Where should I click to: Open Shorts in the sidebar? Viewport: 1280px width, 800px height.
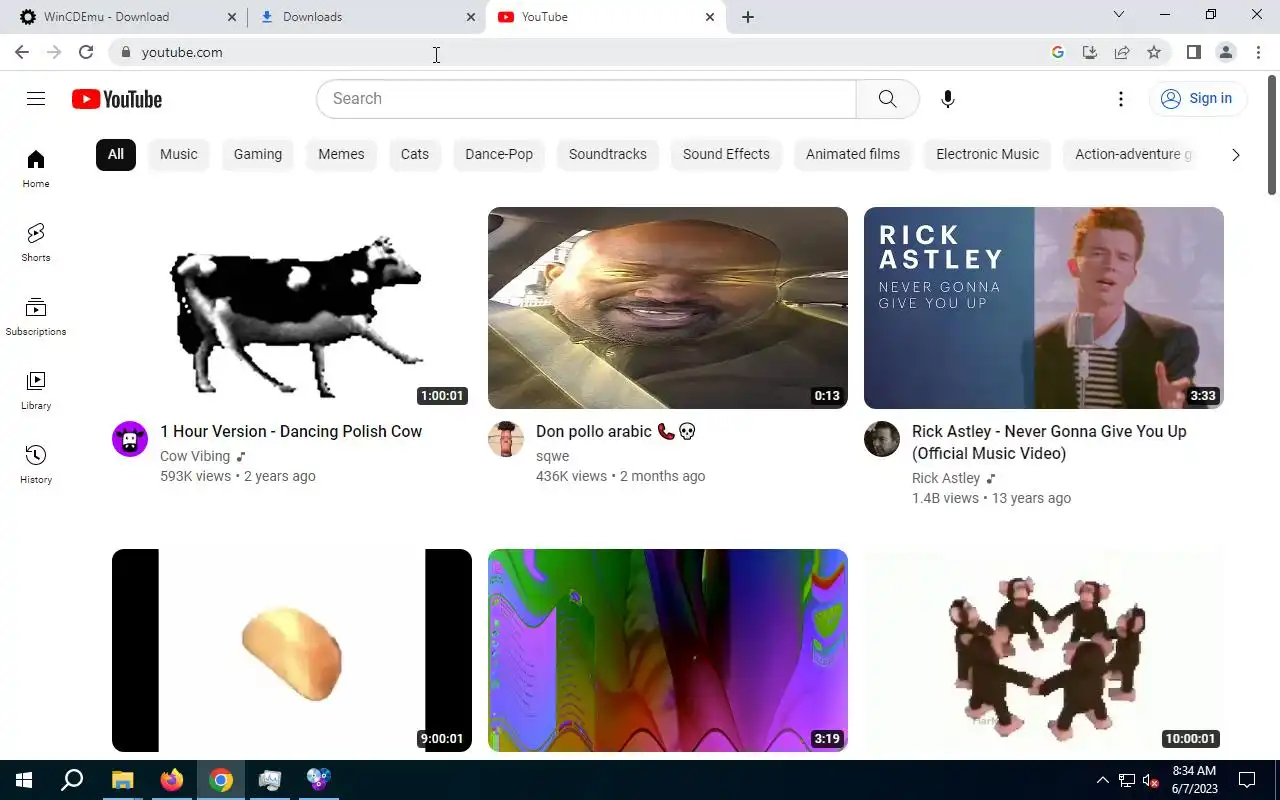click(x=36, y=243)
